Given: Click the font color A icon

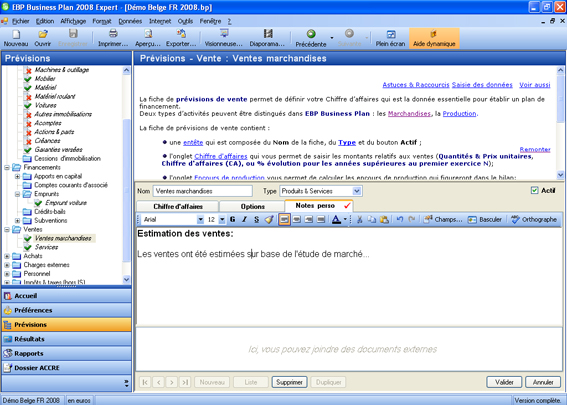Looking at the screenshot, I should (x=336, y=219).
